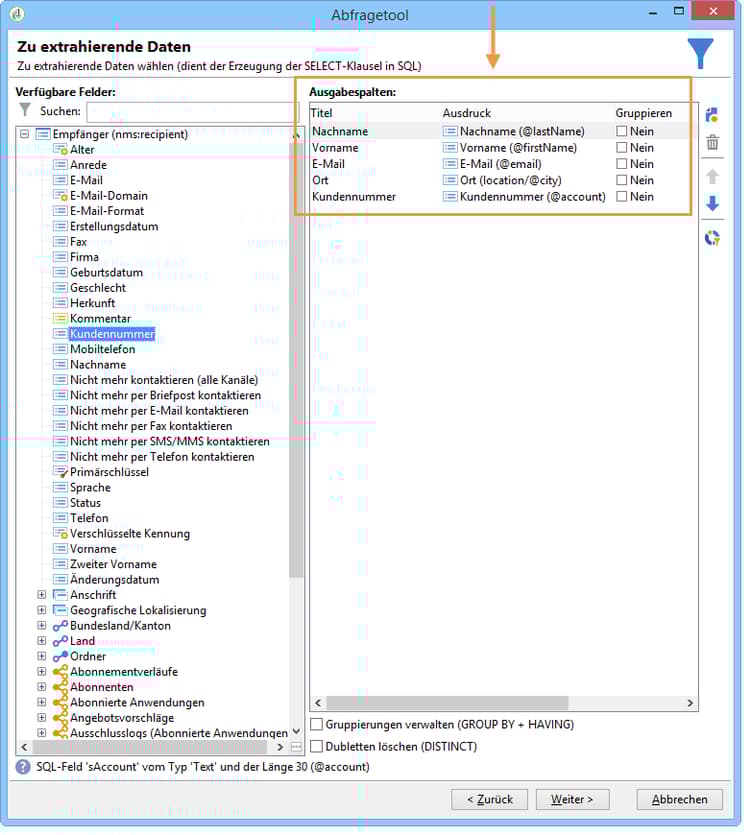
Task: Click the Gruppieren column header
Action: tap(643, 113)
